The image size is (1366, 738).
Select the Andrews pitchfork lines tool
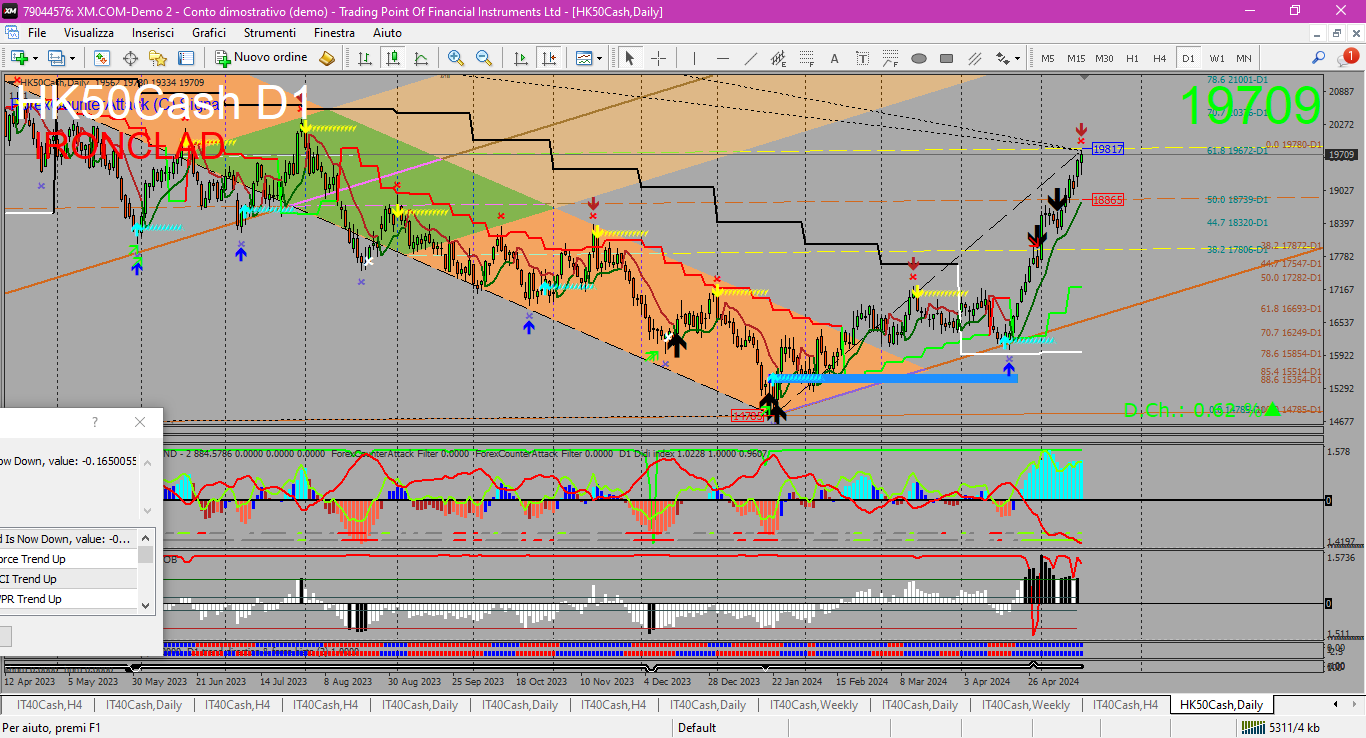pos(974,58)
